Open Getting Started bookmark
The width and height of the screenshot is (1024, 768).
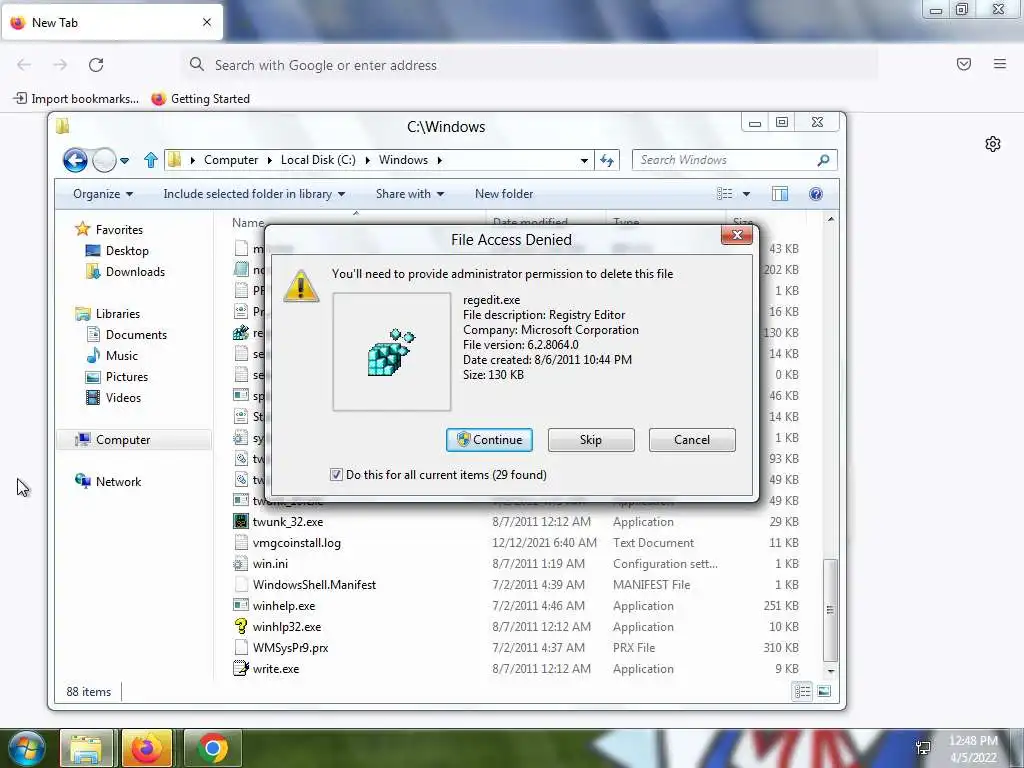click(200, 99)
